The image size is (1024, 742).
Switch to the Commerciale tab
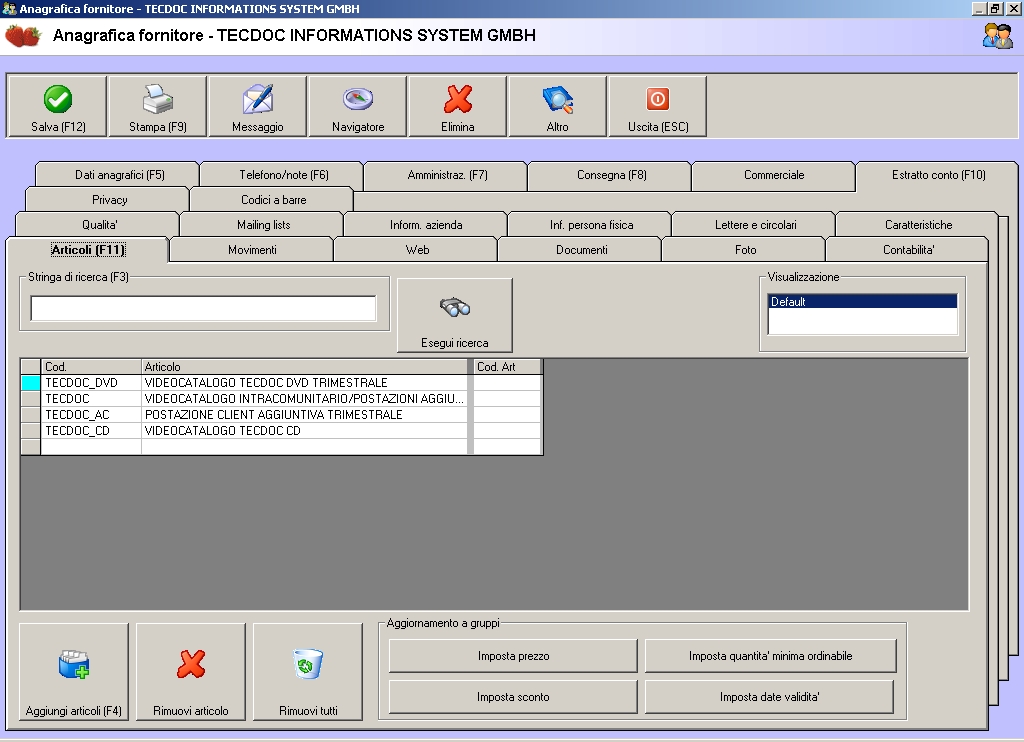tap(774, 175)
